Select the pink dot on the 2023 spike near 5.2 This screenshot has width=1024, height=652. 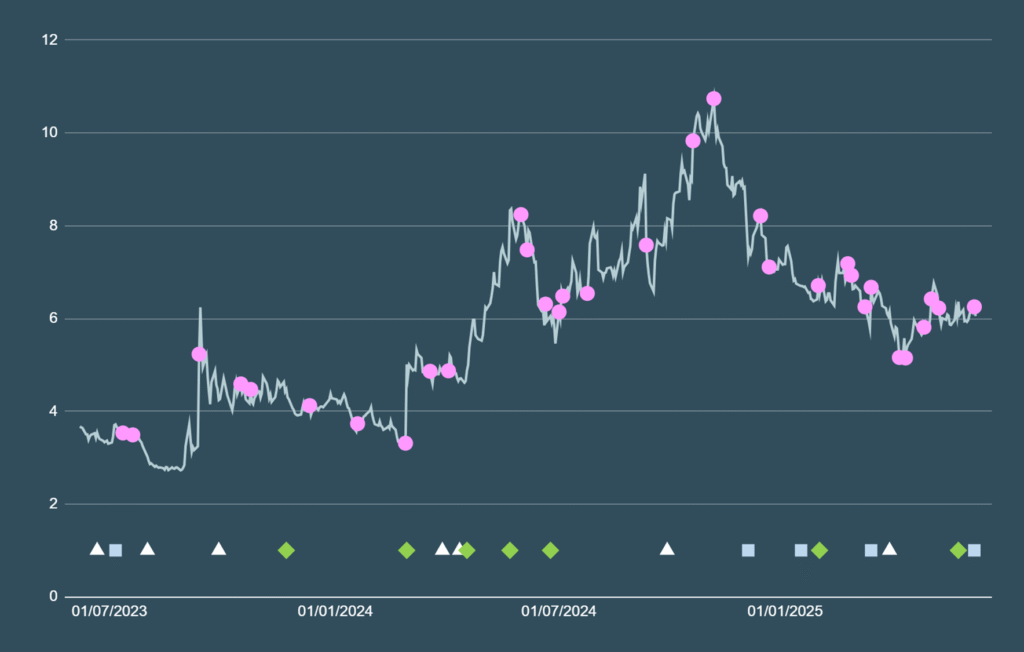[199, 354]
